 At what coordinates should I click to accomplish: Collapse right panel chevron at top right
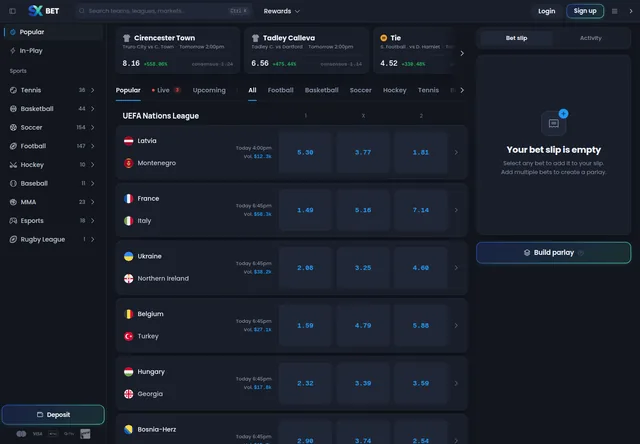click(631, 11)
